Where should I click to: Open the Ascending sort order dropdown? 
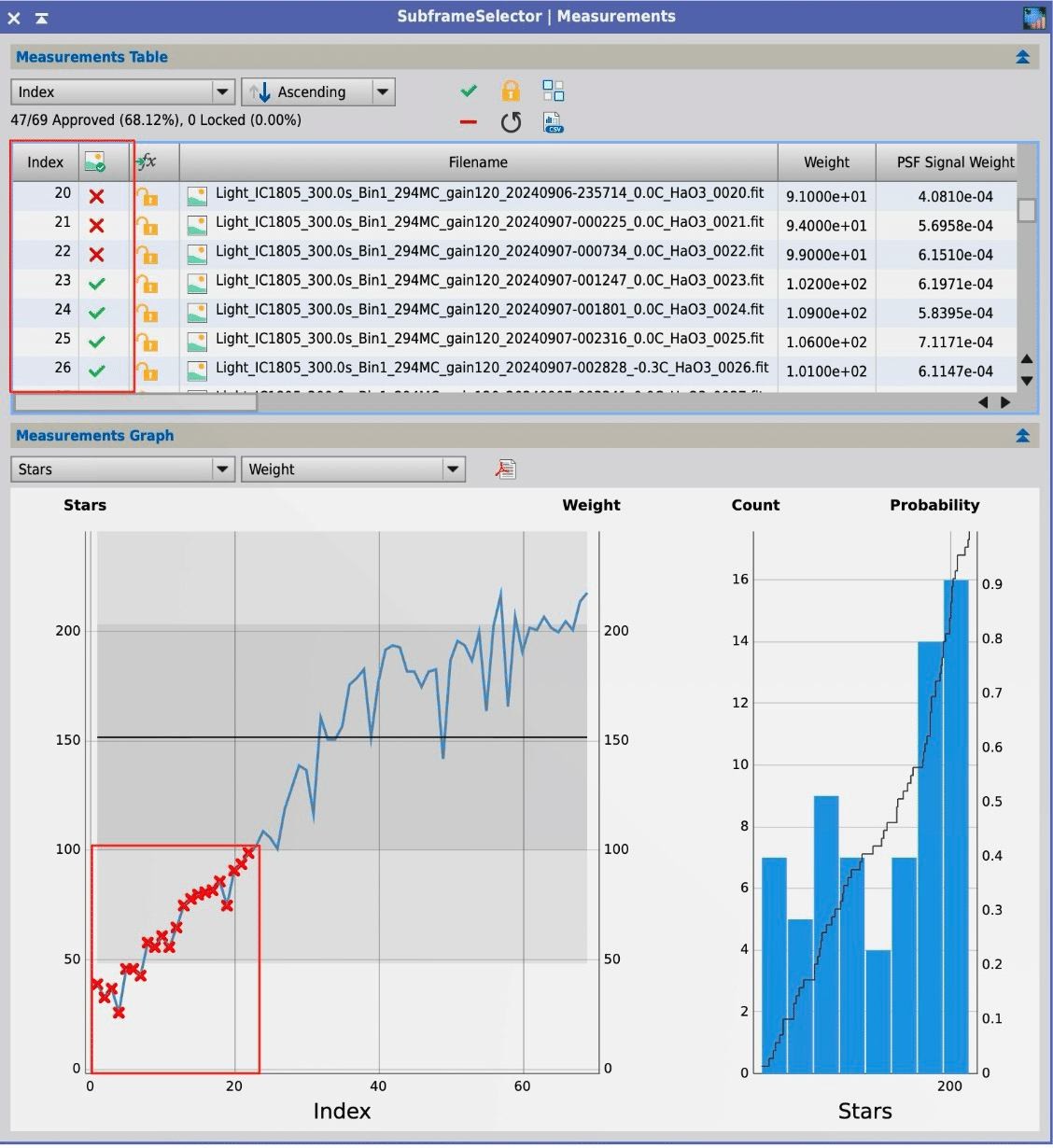[x=318, y=91]
